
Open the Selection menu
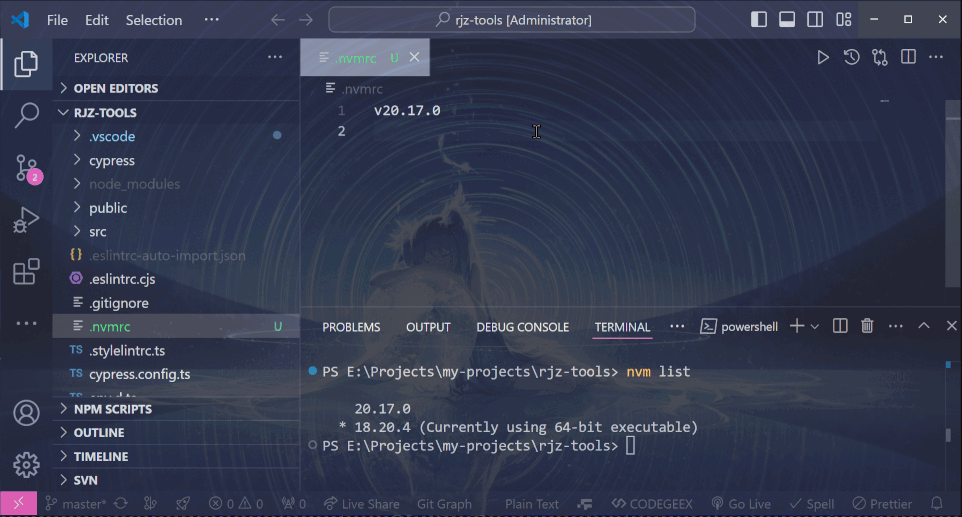[154, 20]
